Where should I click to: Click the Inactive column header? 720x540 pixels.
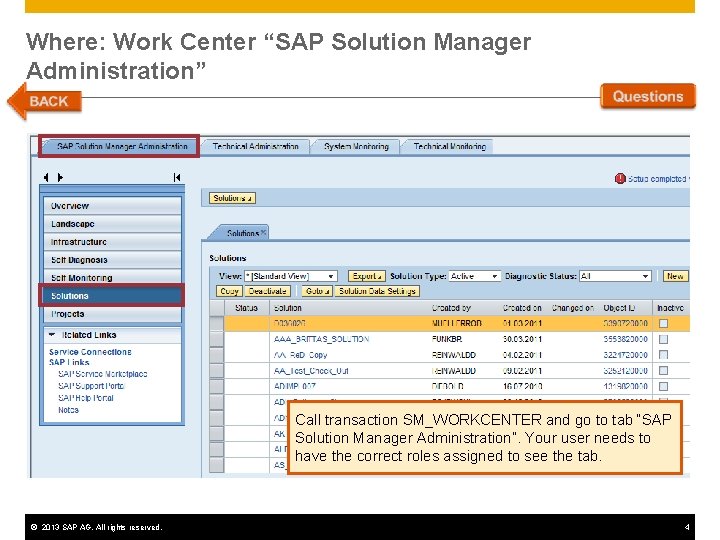[670, 308]
